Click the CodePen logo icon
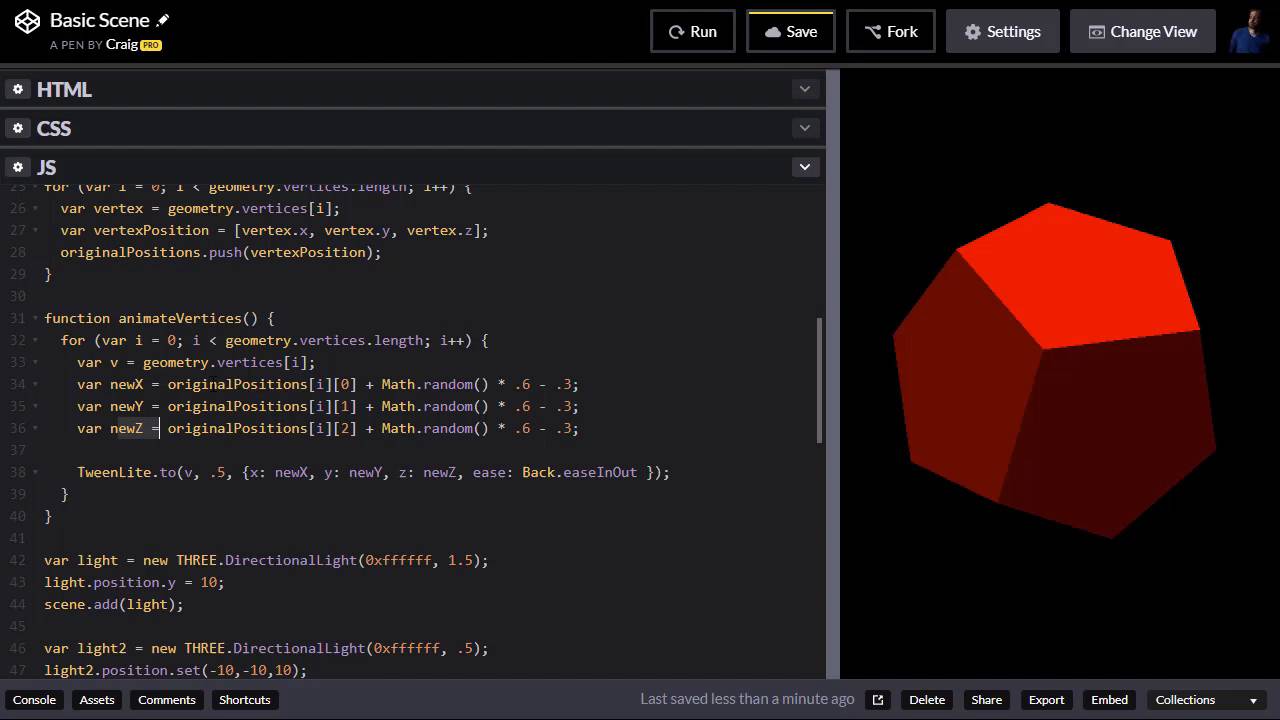Screen dimensions: 1280x720 coord(27,21)
